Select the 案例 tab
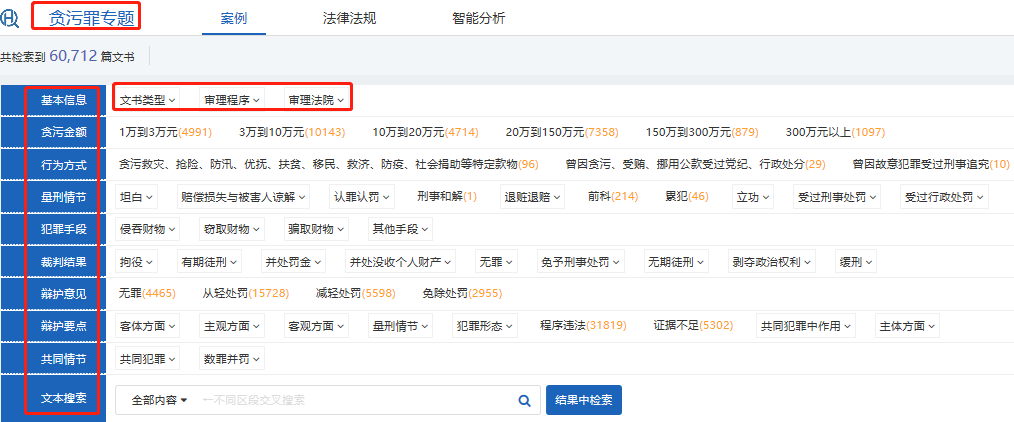 (234, 17)
